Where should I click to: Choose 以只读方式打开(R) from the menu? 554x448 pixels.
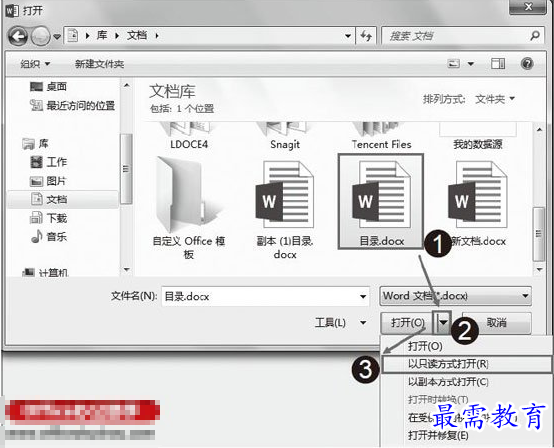pyautogui.click(x=467, y=364)
